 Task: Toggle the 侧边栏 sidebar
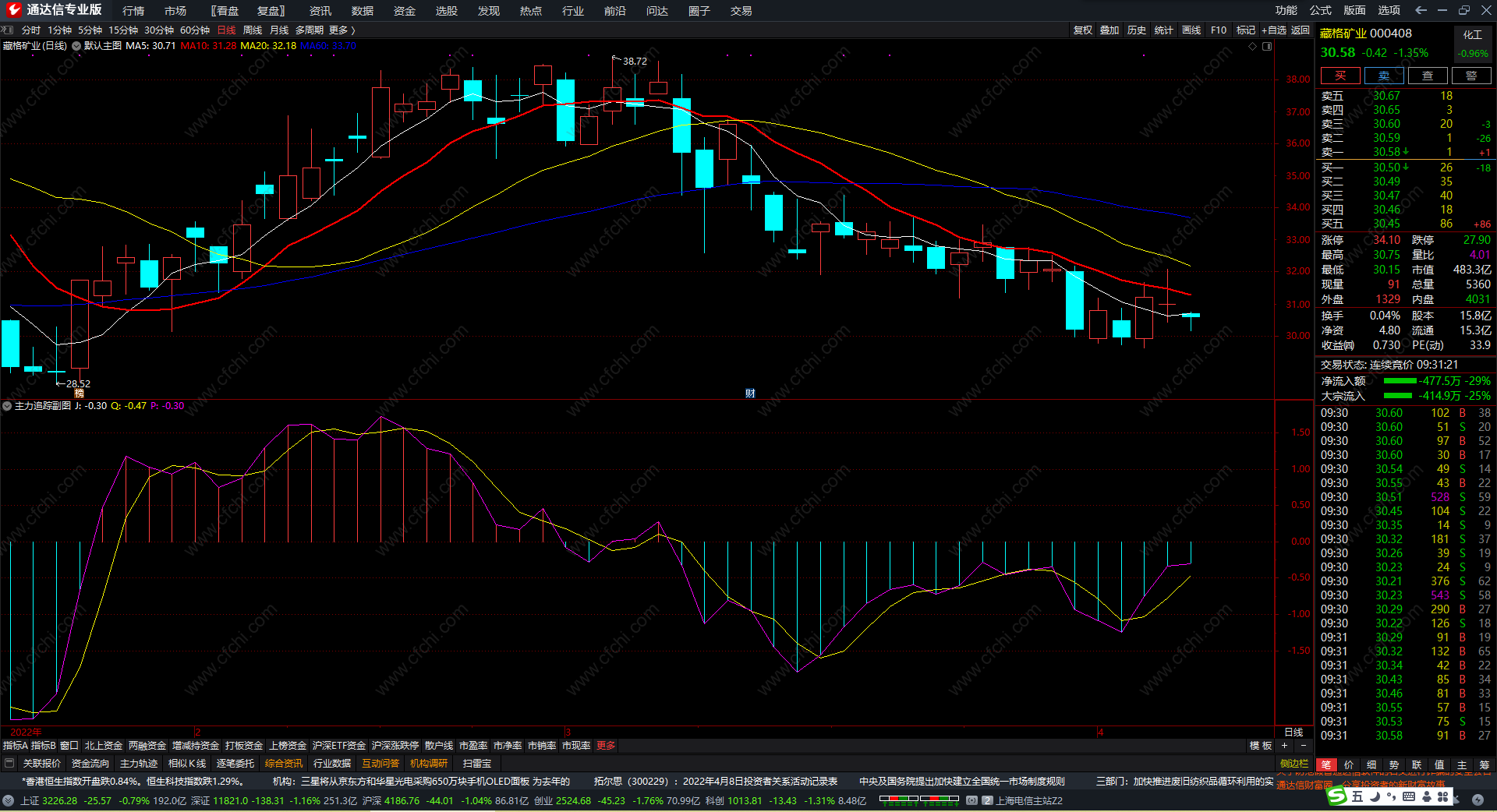click(x=1294, y=764)
